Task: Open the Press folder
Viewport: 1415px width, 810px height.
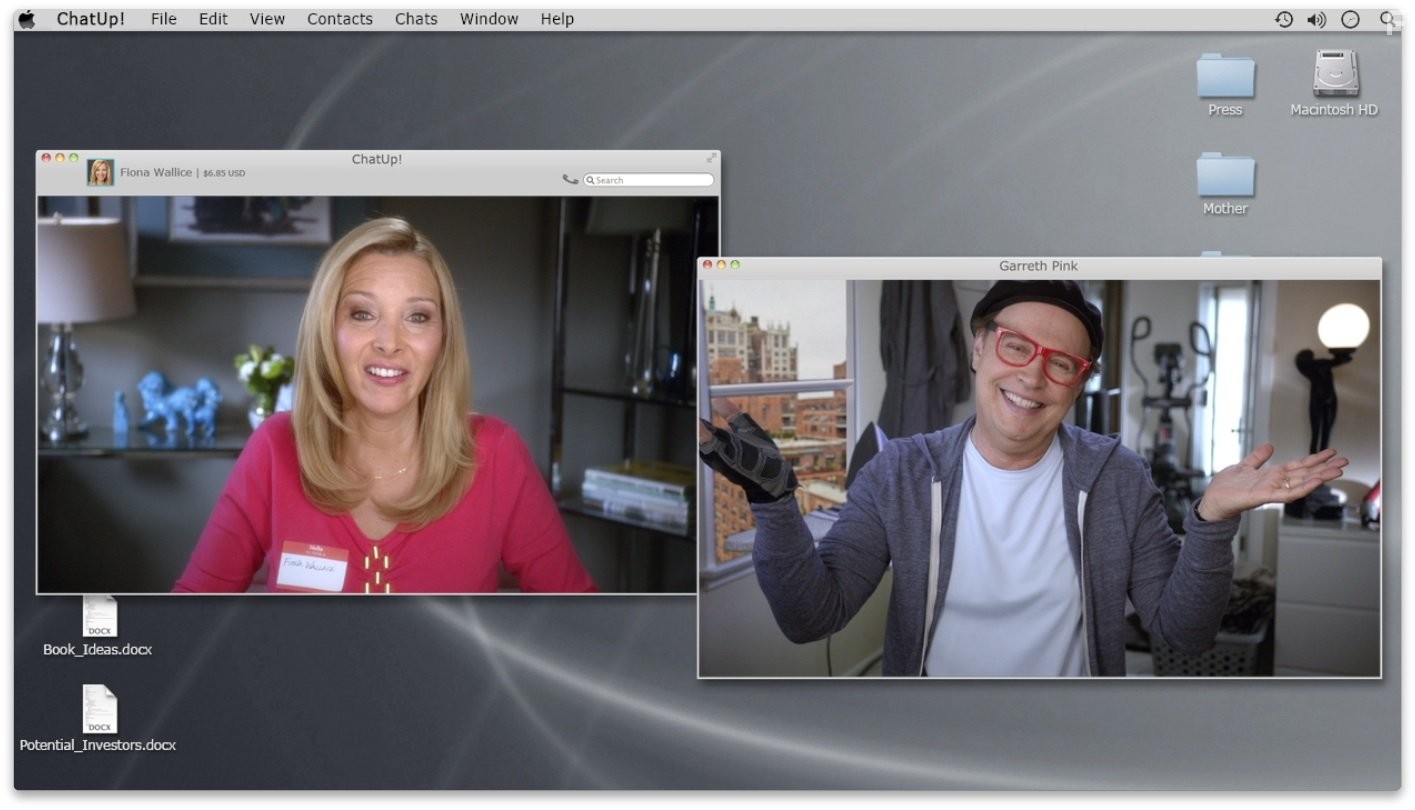Action: 1224,77
